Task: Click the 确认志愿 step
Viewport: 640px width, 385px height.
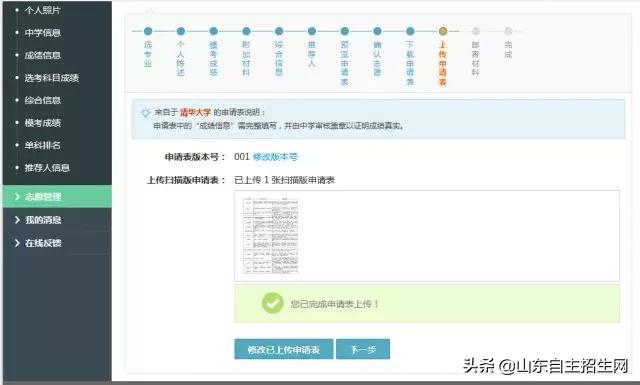Action: 377,31
